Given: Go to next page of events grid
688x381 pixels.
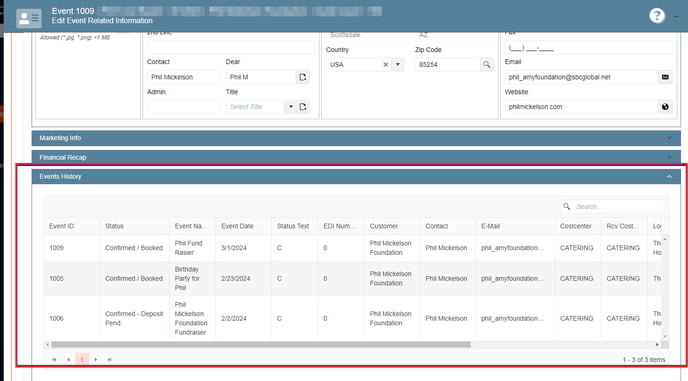Looking at the screenshot, I should point(96,359).
